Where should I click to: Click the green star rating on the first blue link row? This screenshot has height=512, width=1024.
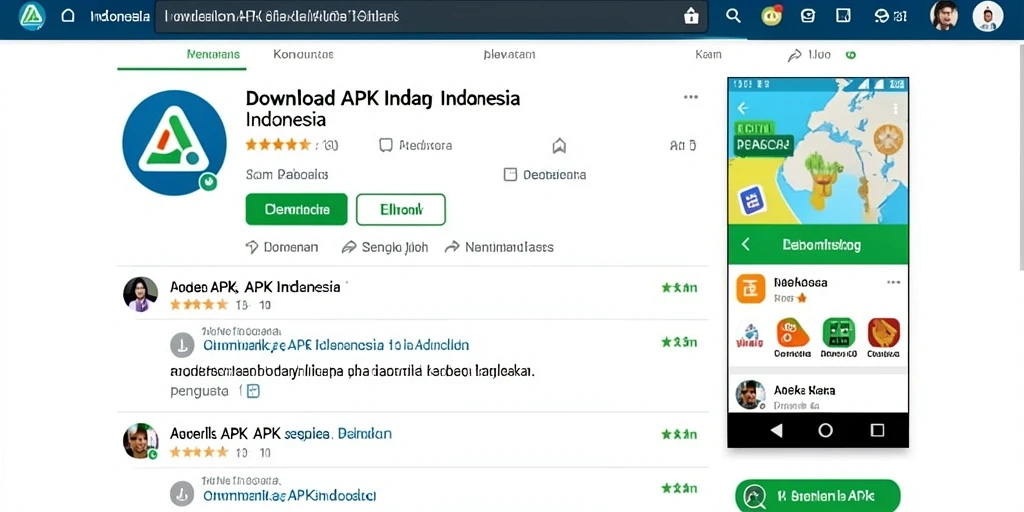[679, 342]
